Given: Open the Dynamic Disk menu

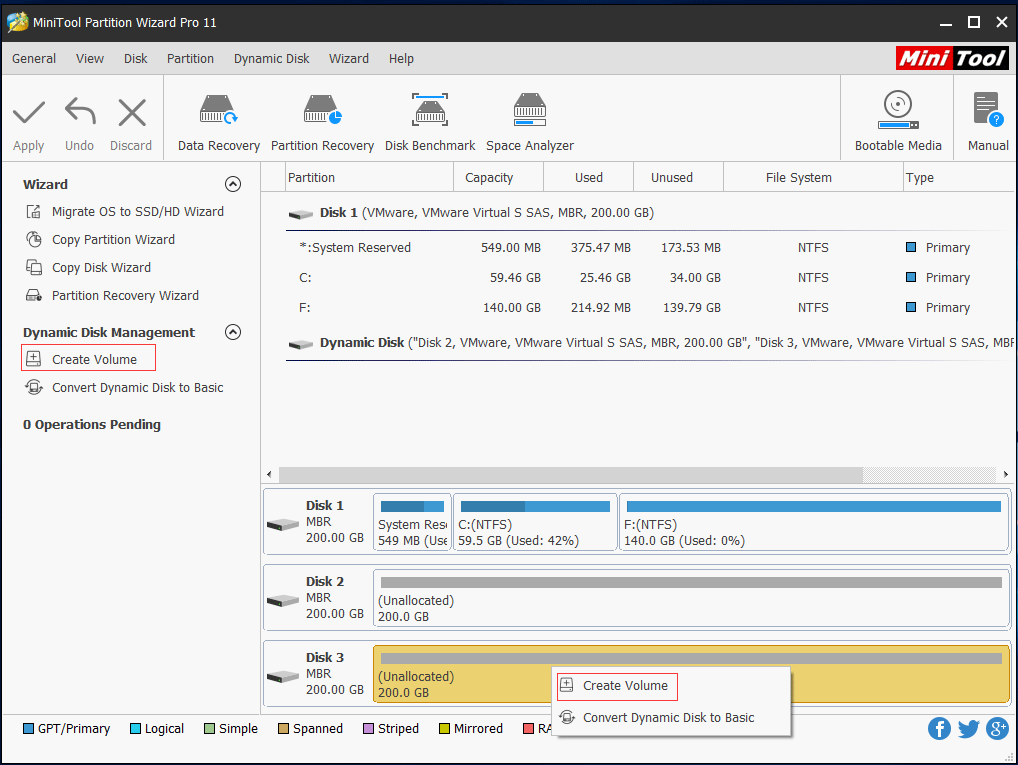Looking at the screenshot, I should [271, 58].
